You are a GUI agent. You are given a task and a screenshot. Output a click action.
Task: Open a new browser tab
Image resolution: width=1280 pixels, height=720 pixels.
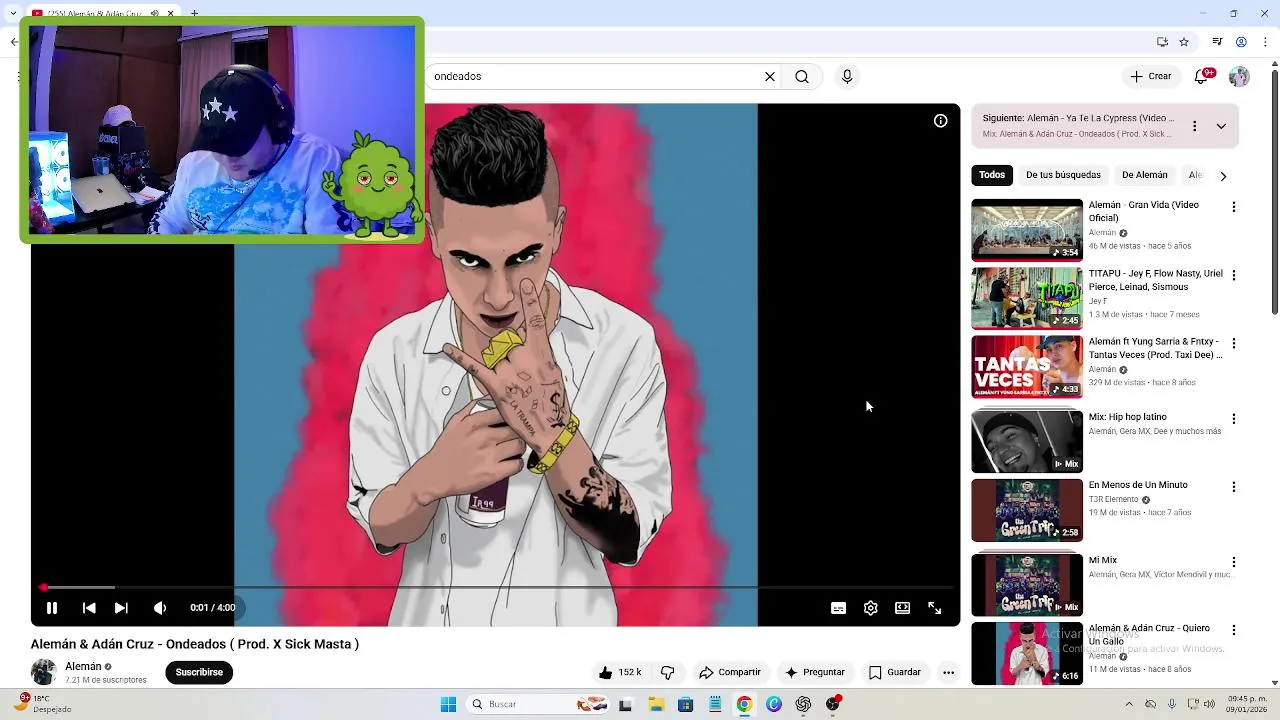[x=194, y=13]
